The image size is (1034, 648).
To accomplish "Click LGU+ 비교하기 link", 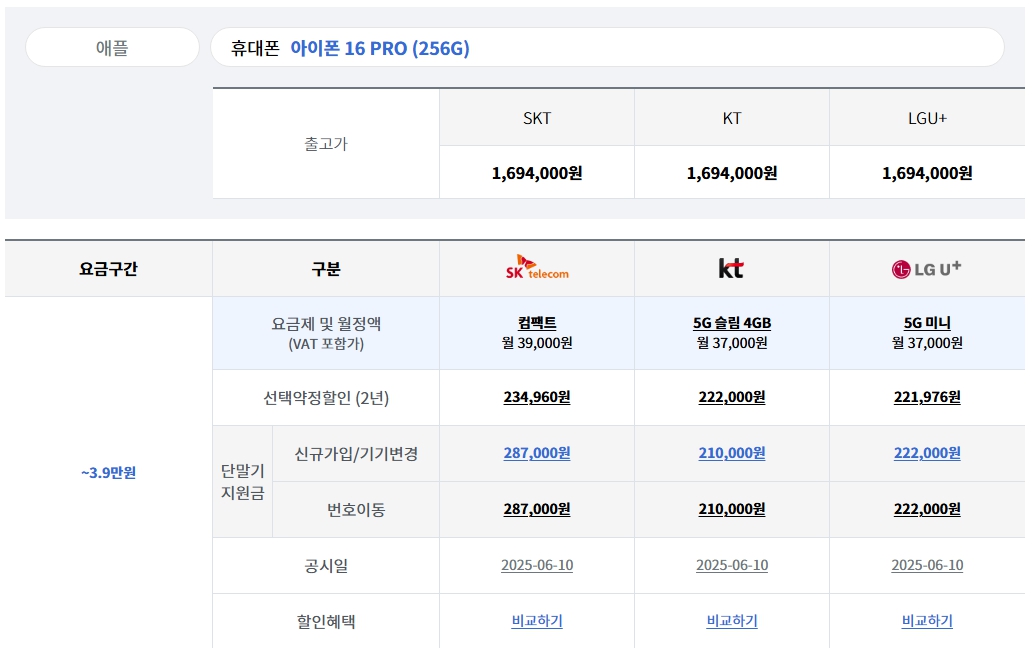I will click(927, 621).
